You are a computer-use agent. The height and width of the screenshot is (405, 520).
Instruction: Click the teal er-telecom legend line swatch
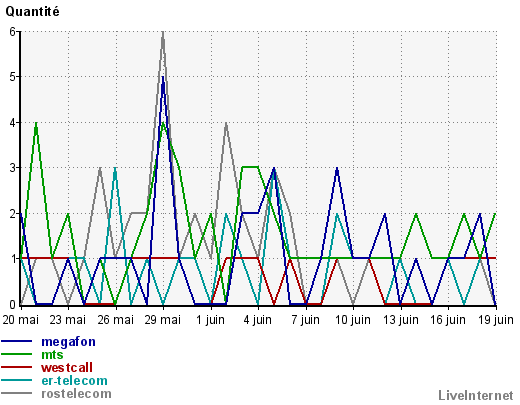pos(16,380)
